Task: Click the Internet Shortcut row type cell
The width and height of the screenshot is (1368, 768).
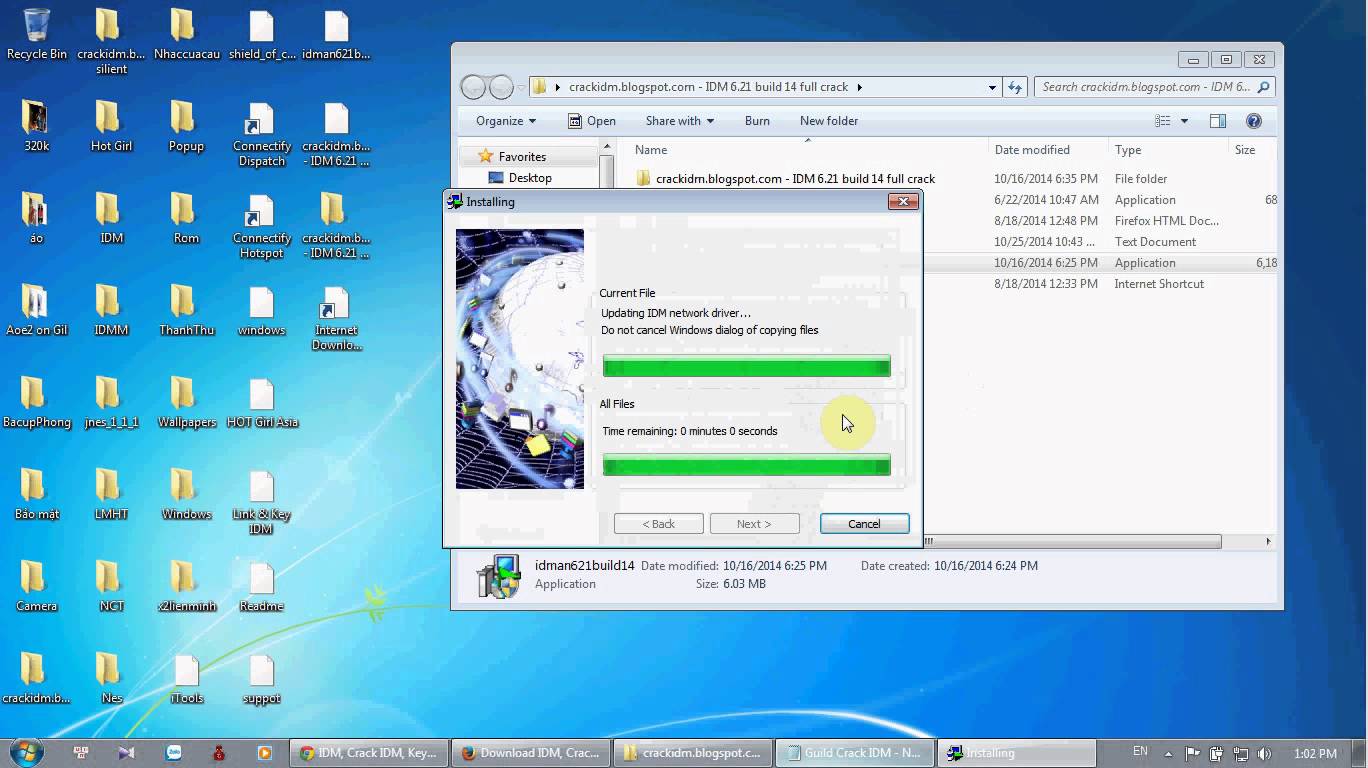Action: point(1159,284)
